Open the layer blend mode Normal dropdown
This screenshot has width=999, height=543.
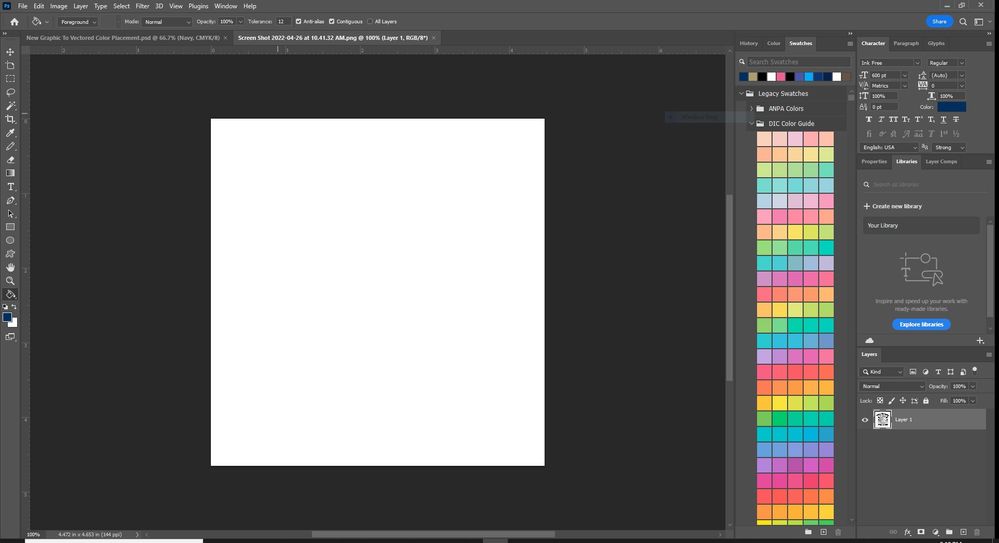[891, 386]
